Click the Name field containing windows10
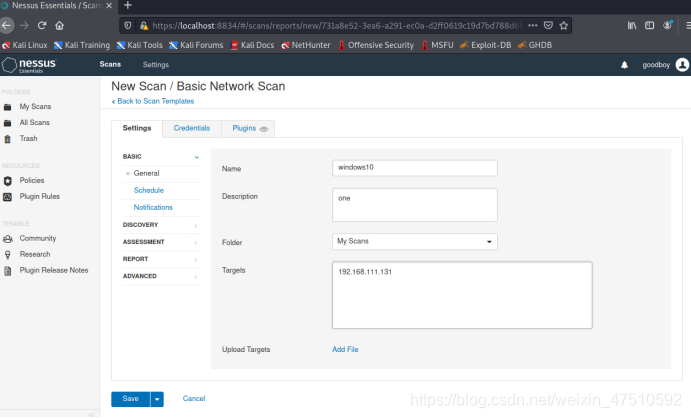The height and width of the screenshot is (418, 691). 415,168
